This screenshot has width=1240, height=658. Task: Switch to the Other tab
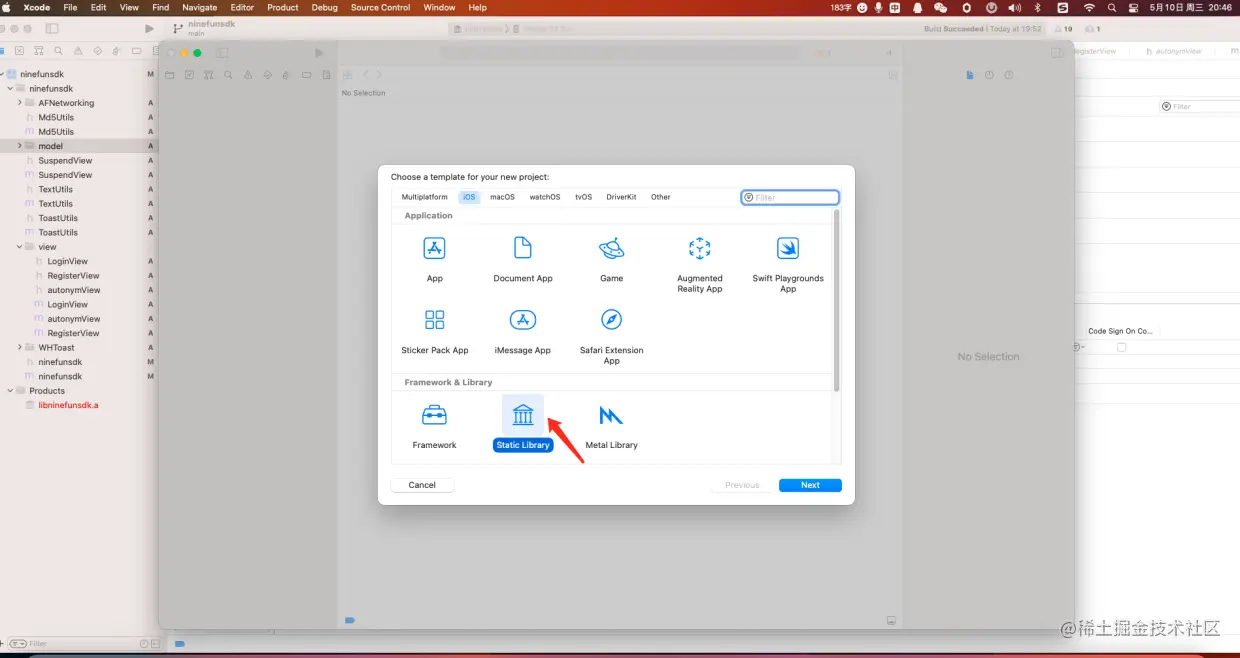tap(661, 197)
